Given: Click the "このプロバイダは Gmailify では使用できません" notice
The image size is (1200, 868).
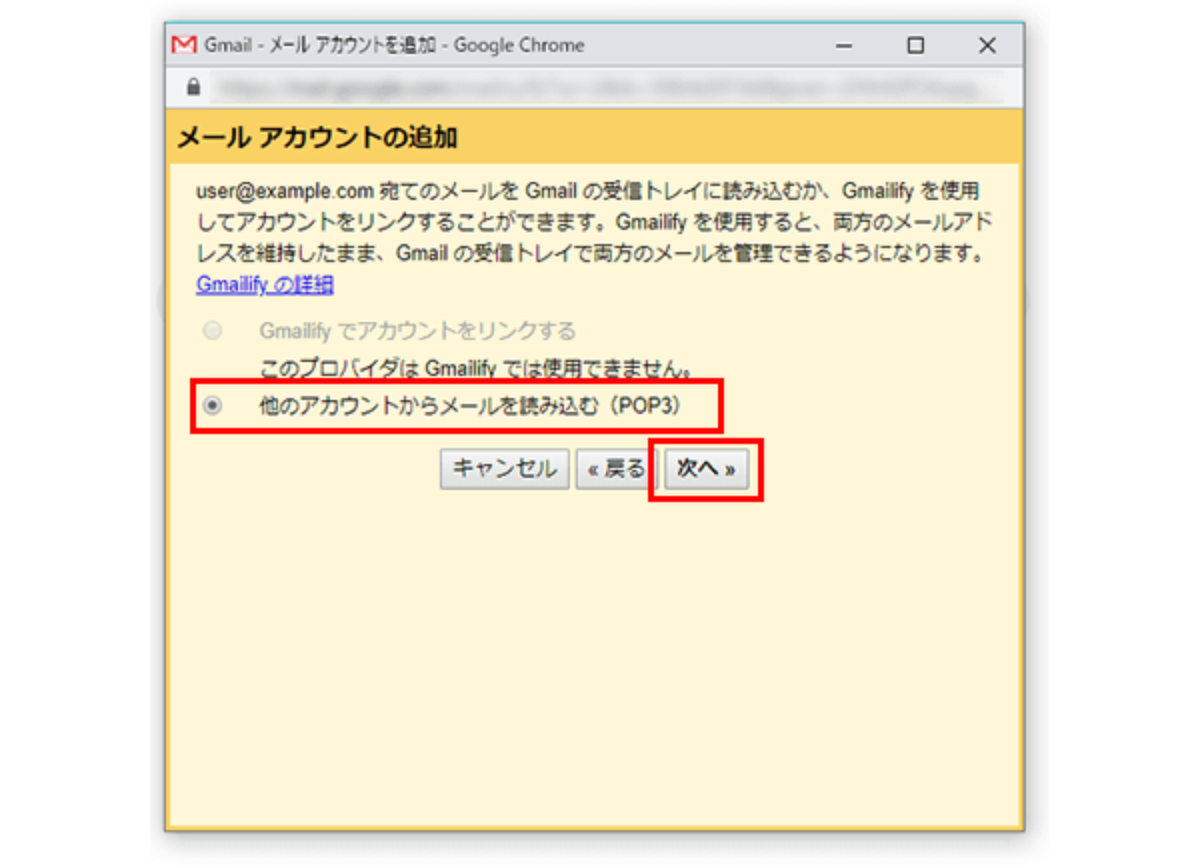Looking at the screenshot, I should click(x=476, y=369).
